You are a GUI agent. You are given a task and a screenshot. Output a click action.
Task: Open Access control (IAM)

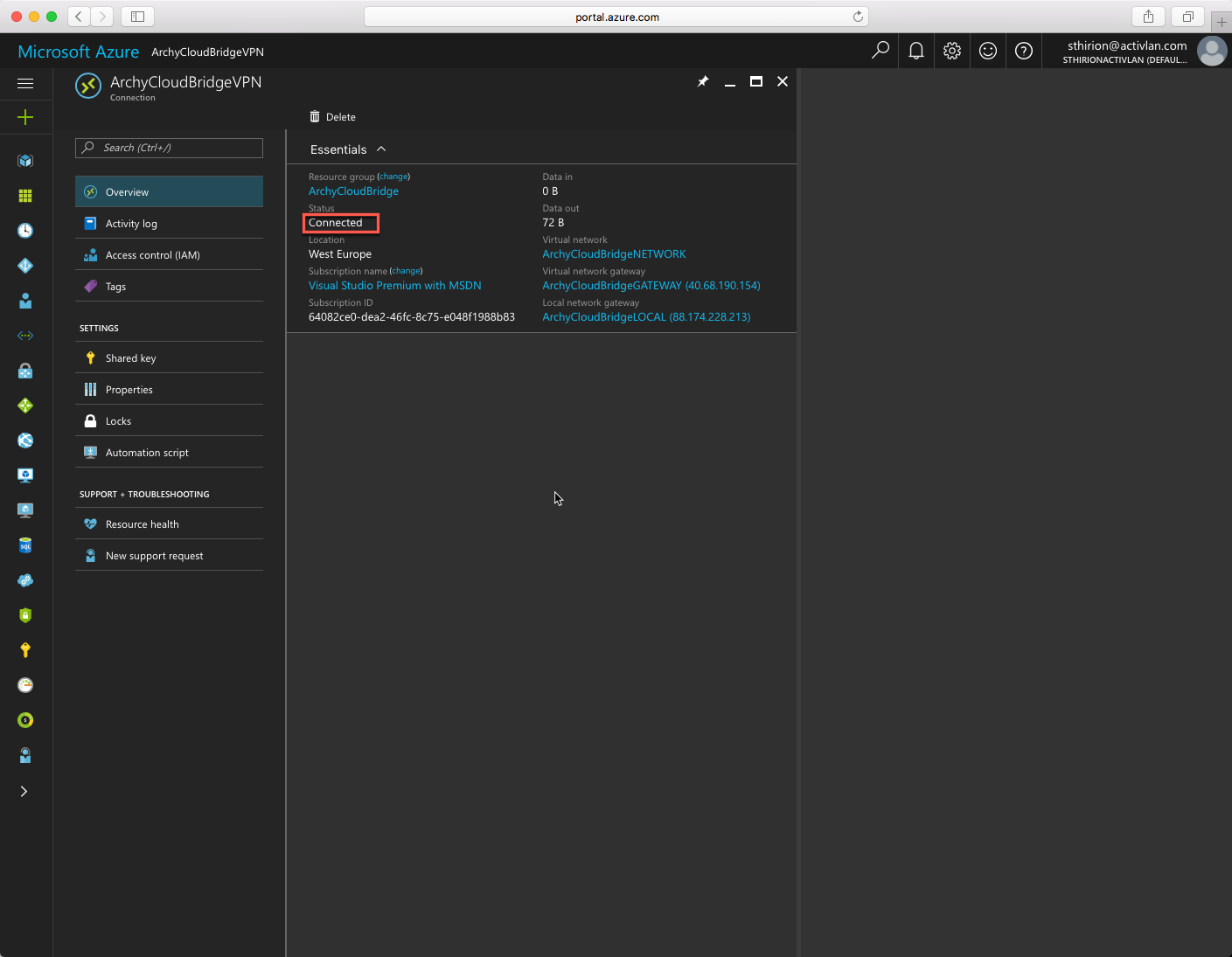point(170,254)
